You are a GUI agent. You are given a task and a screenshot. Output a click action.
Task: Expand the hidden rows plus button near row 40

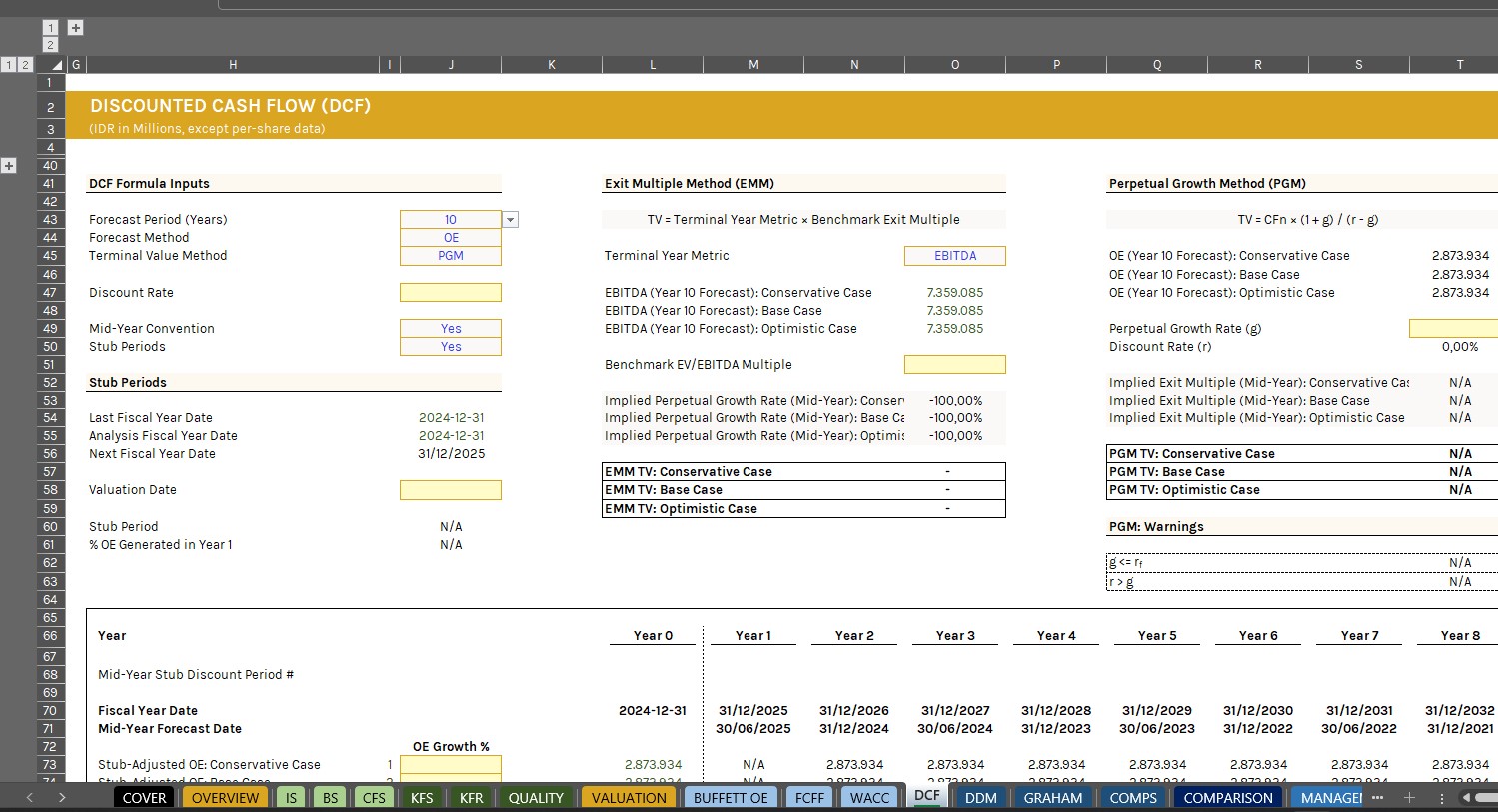(9, 165)
